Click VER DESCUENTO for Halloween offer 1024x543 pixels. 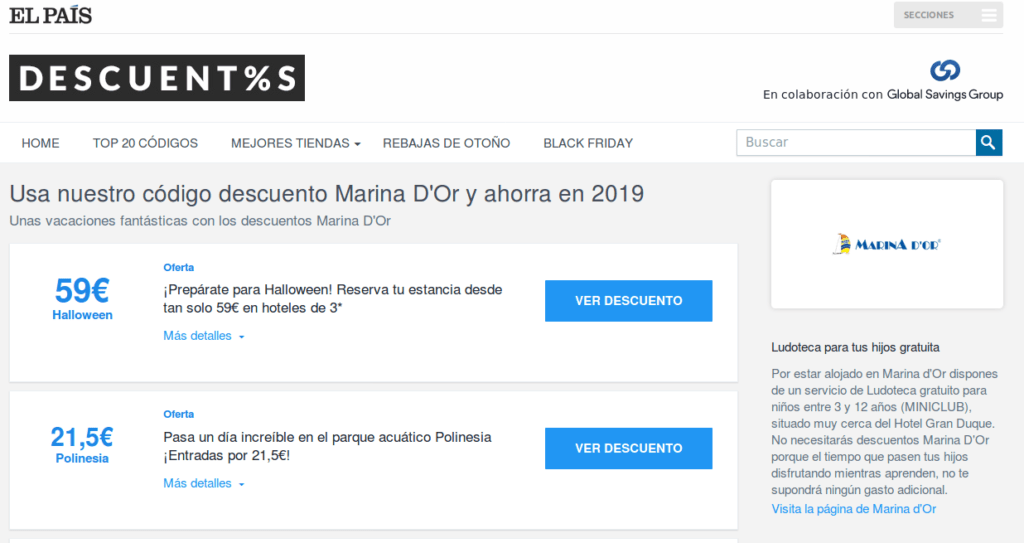click(x=628, y=301)
